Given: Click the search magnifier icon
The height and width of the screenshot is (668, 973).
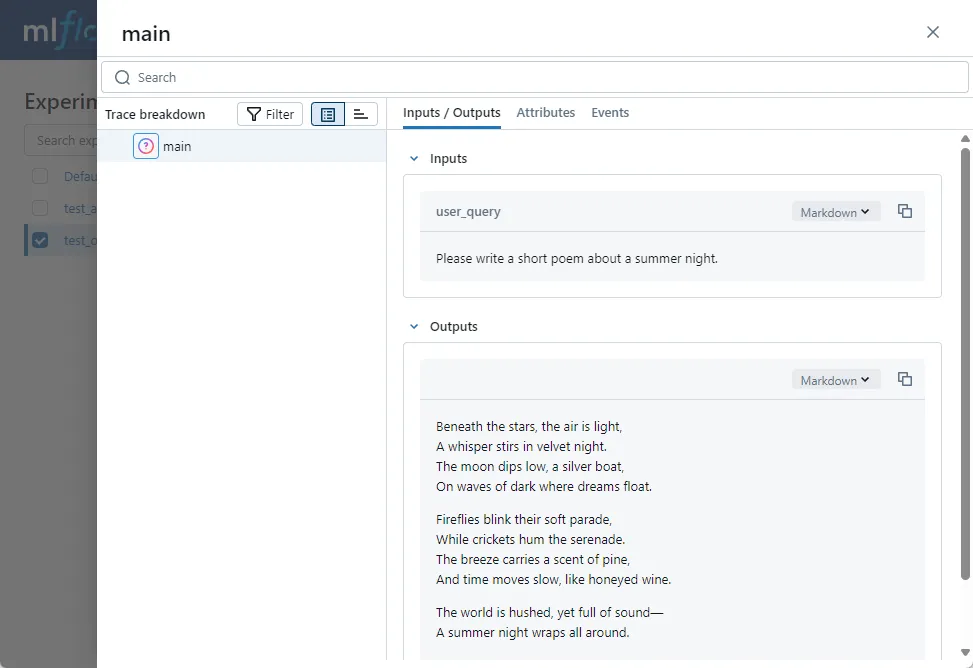Looking at the screenshot, I should point(121,77).
